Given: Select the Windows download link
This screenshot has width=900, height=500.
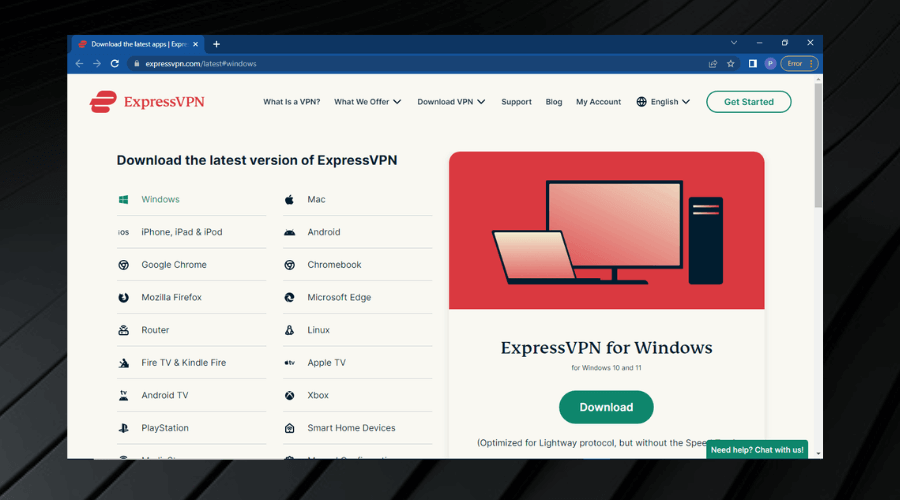Looking at the screenshot, I should pos(160,199).
